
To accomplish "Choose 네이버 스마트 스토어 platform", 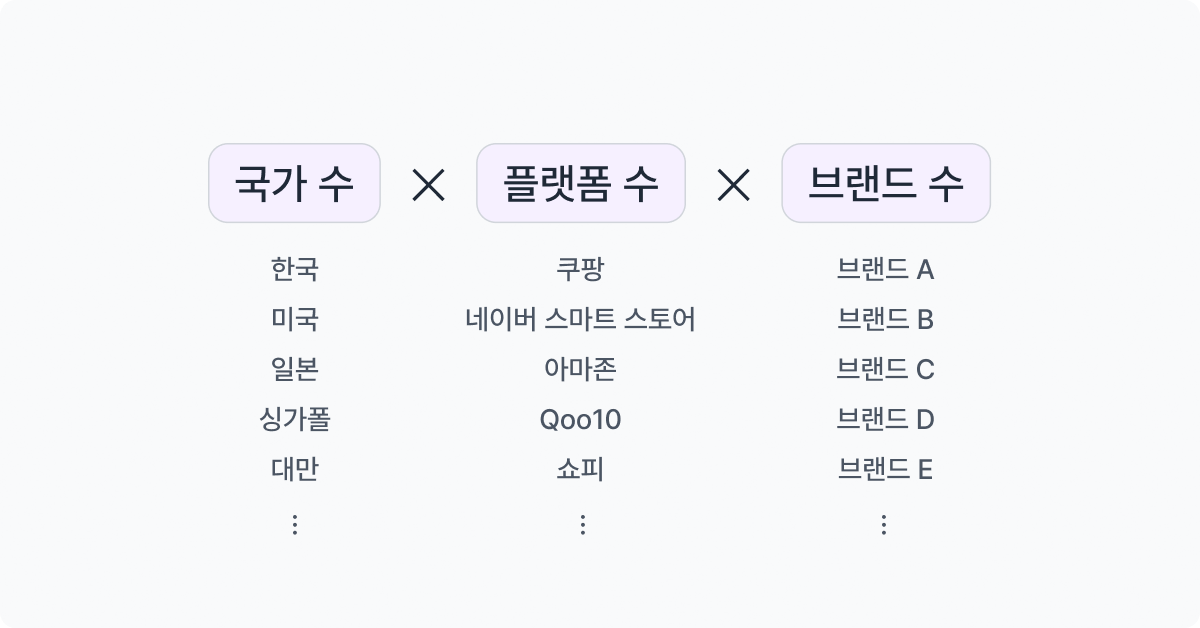I will [x=581, y=320].
